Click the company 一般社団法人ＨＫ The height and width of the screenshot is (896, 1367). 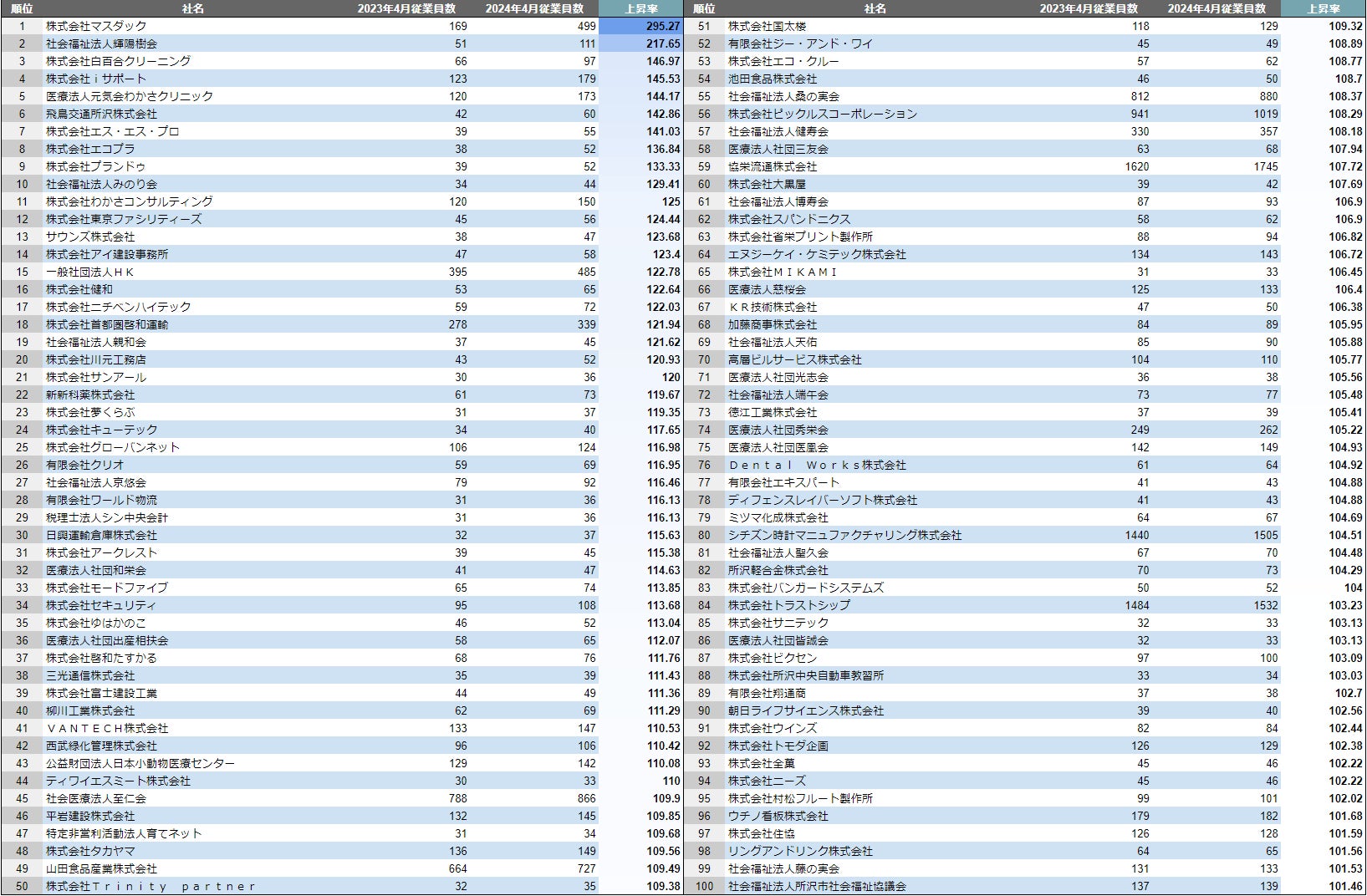(90, 272)
